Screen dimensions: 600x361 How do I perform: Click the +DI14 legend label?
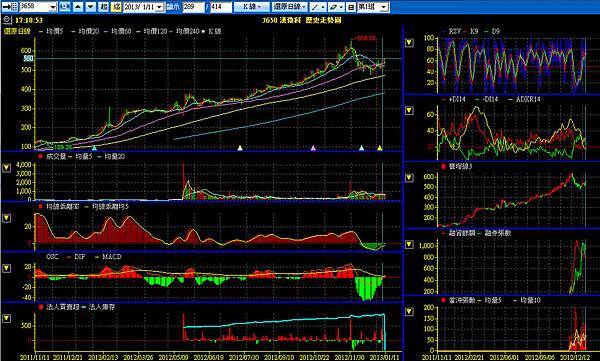pyautogui.click(x=458, y=100)
